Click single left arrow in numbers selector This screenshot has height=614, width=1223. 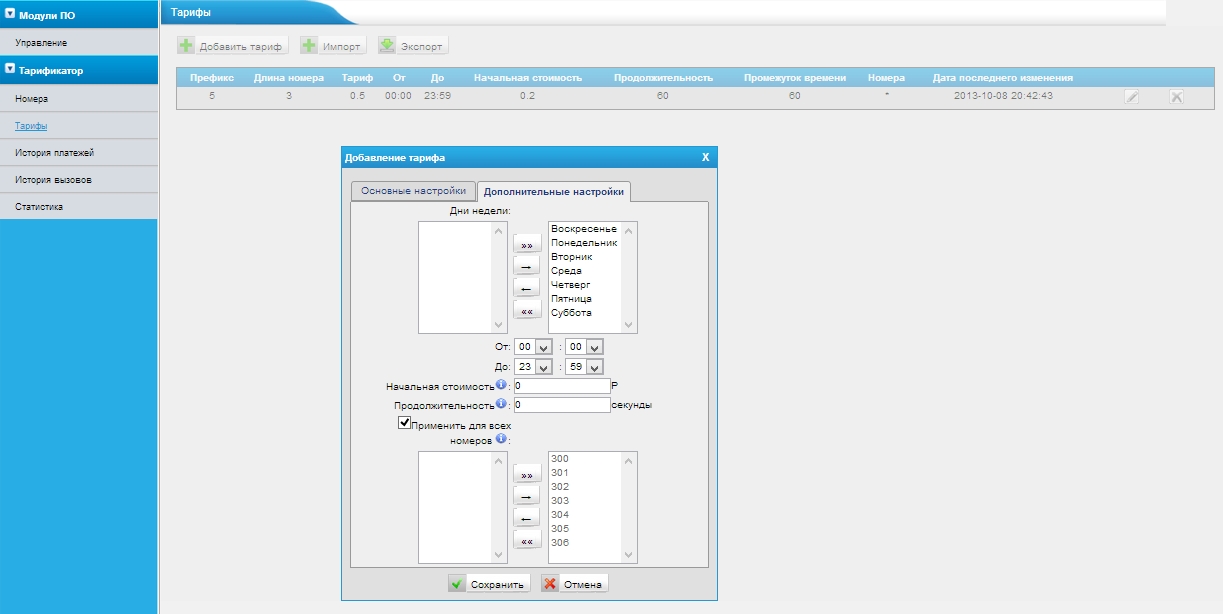click(x=527, y=517)
